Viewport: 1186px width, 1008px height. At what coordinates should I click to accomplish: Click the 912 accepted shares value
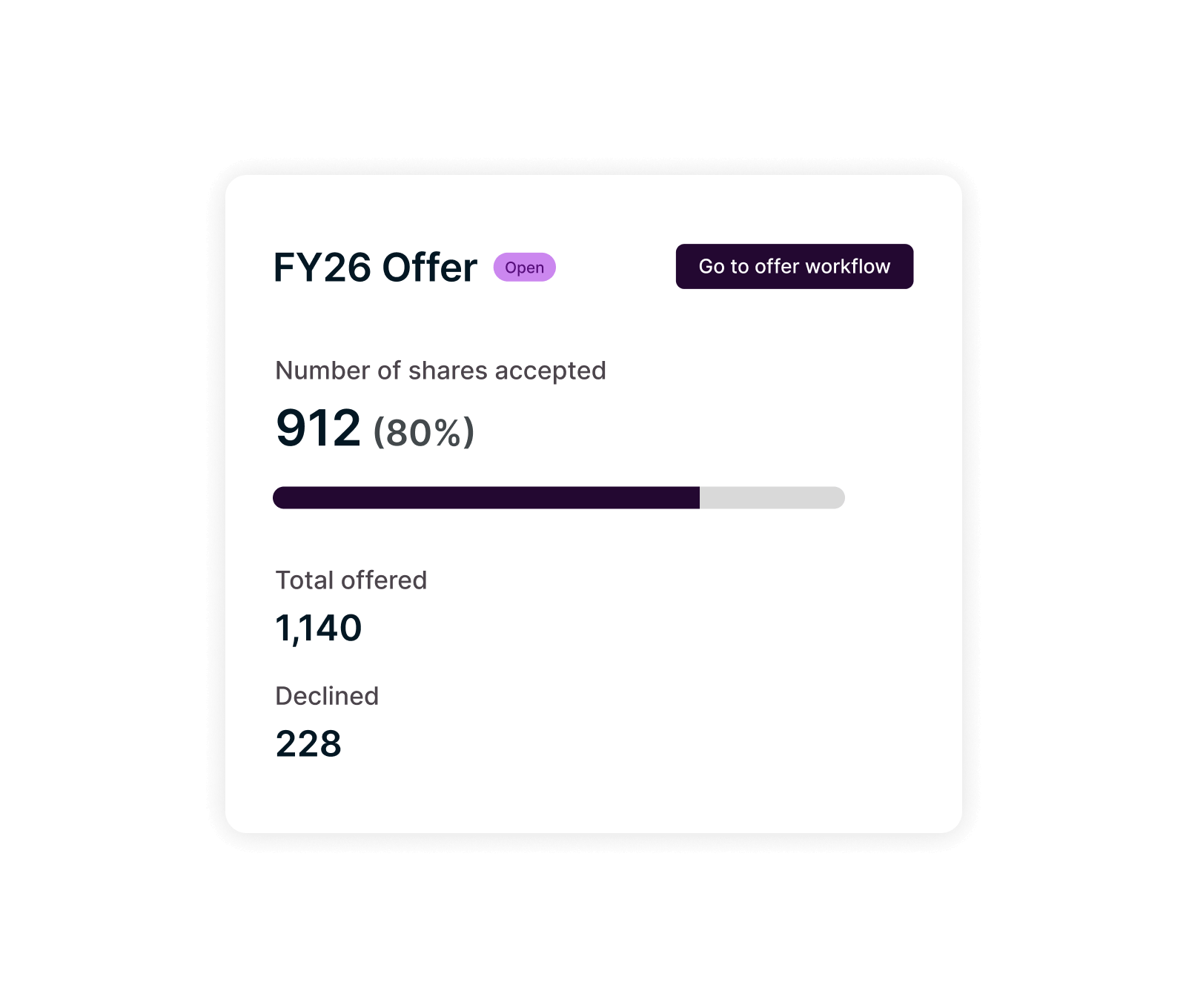coord(318,428)
